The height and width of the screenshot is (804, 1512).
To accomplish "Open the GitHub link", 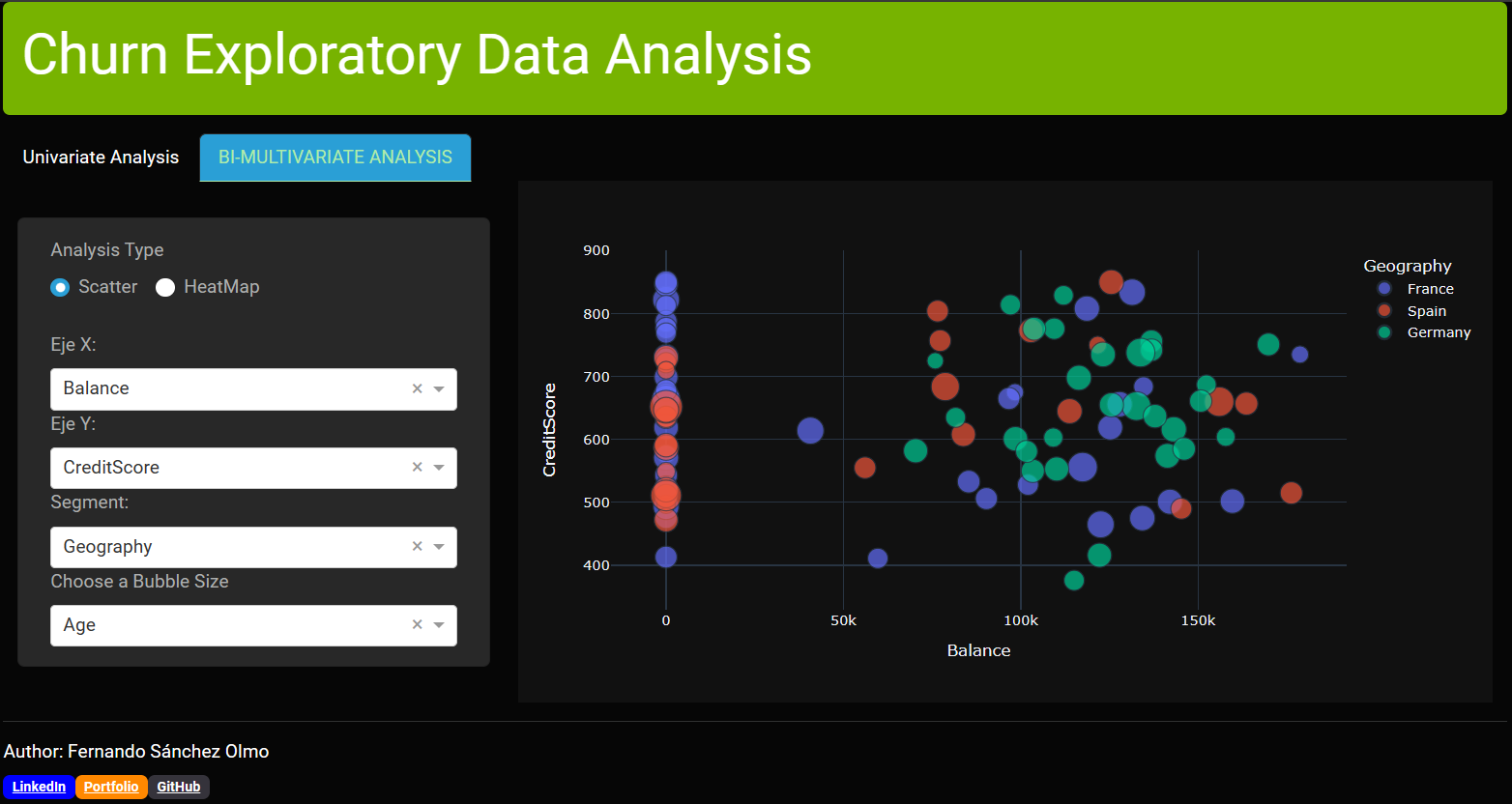I will tap(179, 787).
